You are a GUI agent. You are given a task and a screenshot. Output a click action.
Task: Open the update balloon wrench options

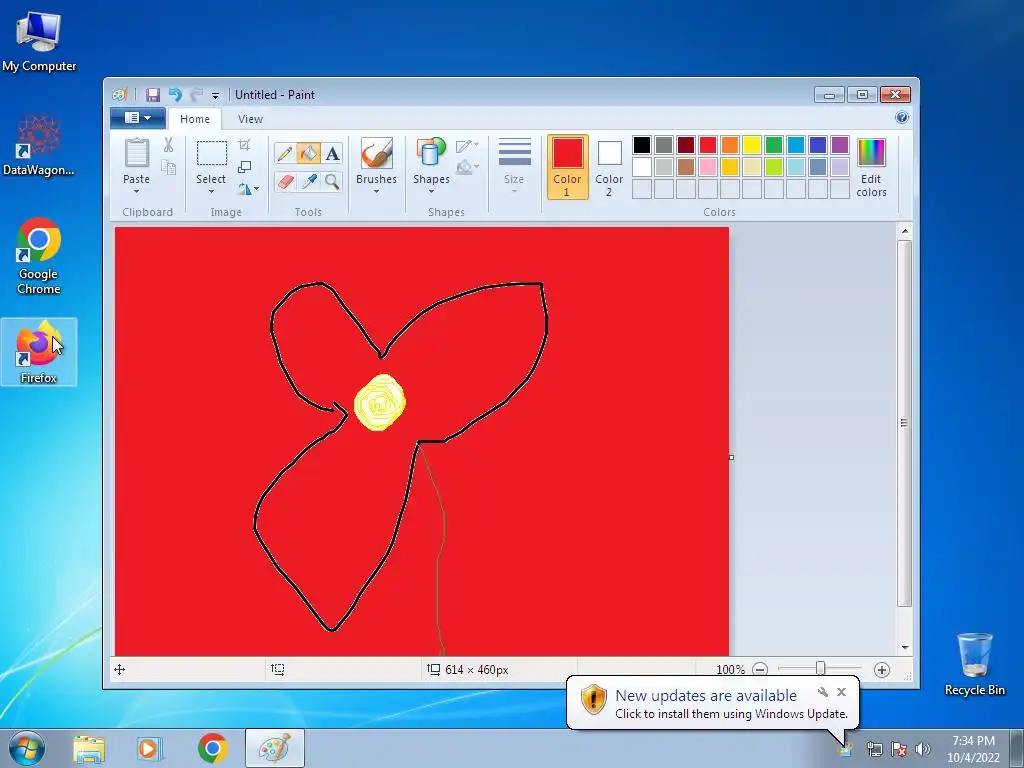click(823, 692)
